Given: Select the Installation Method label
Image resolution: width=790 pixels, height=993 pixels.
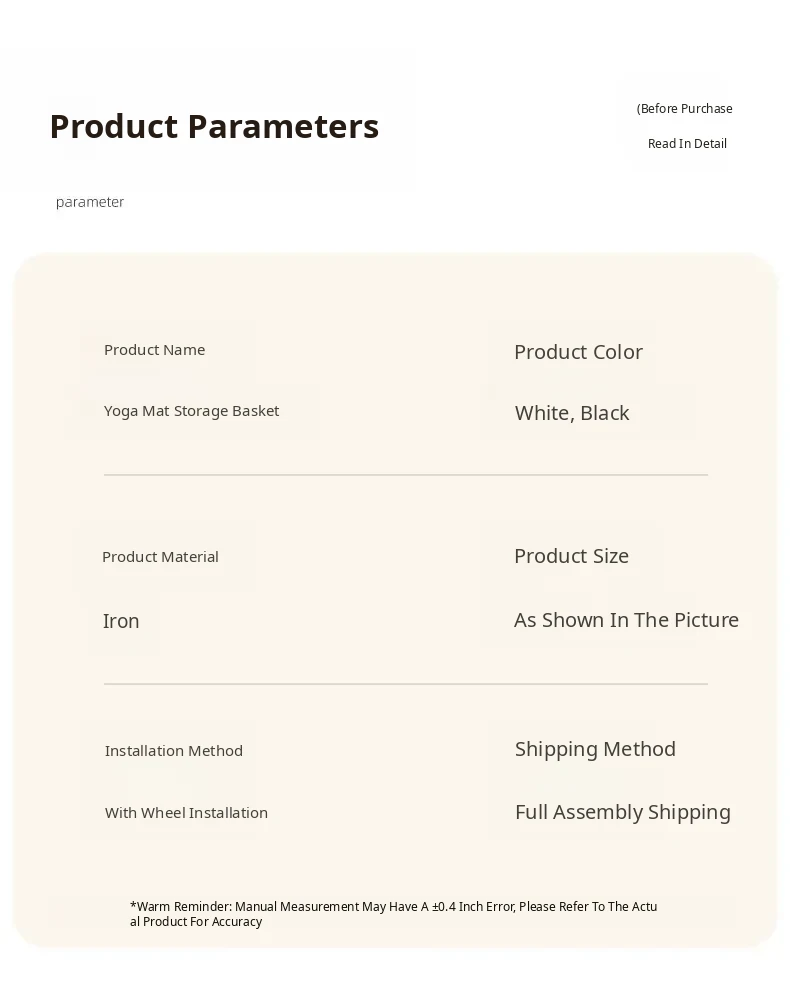Looking at the screenshot, I should coord(174,751).
